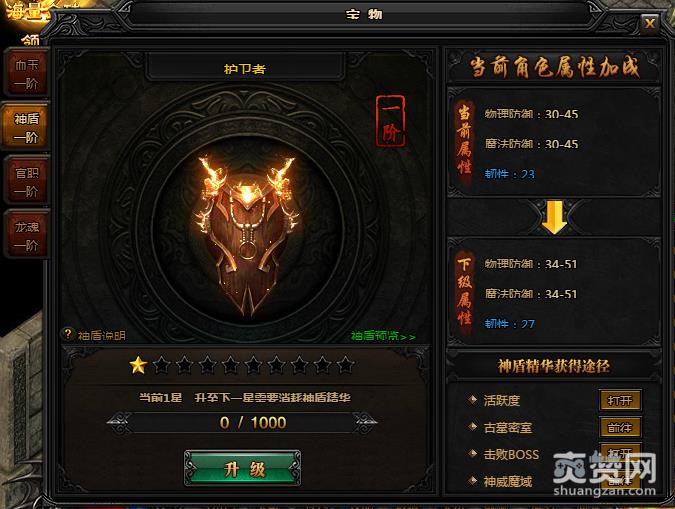Click the last empty star

point(345,365)
